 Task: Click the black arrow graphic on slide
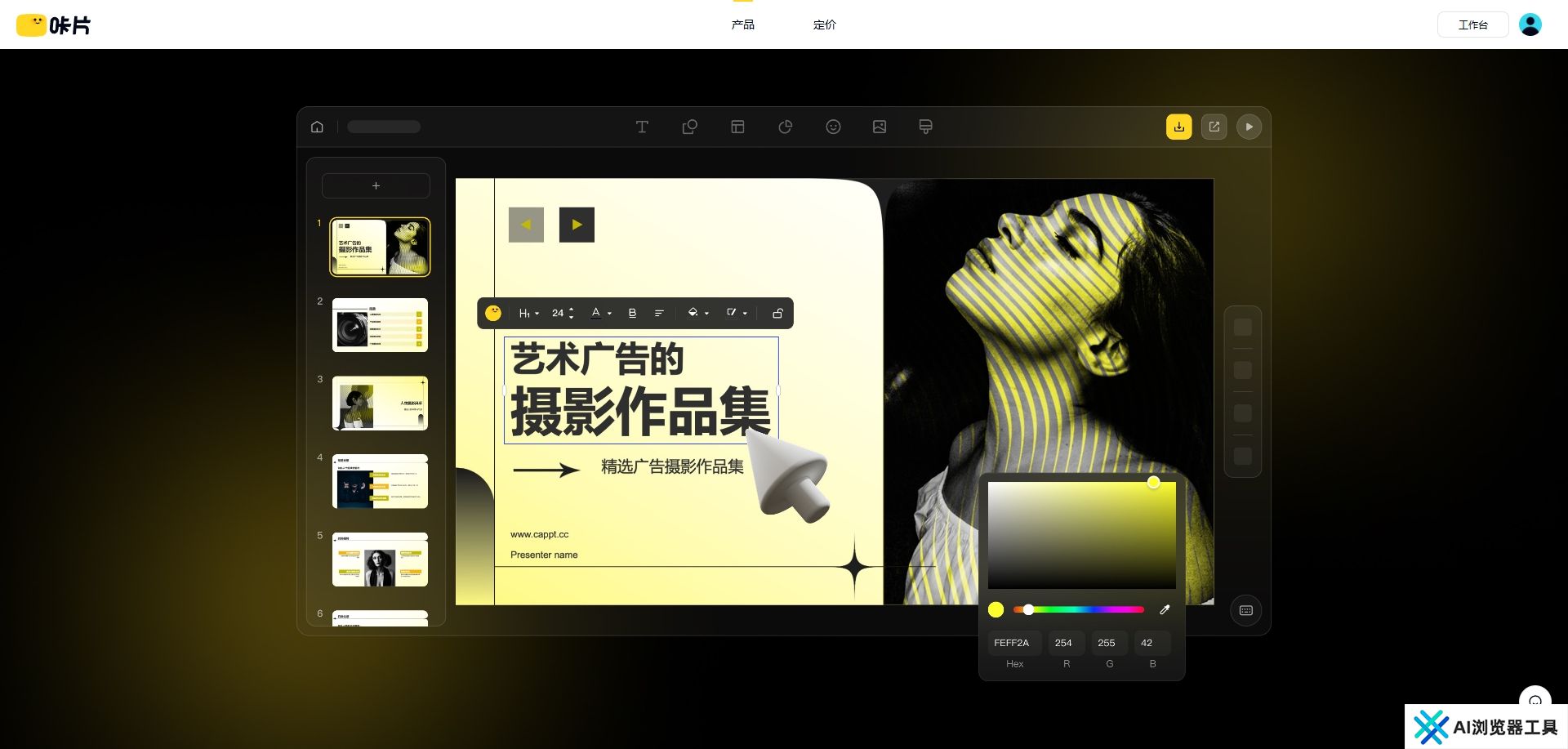point(546,470)
